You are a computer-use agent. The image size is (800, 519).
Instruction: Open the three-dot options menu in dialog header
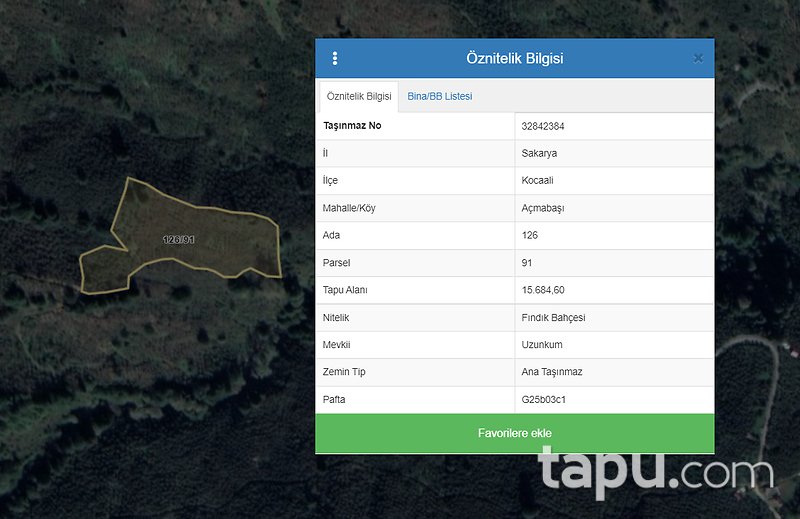tap(335, 59)
